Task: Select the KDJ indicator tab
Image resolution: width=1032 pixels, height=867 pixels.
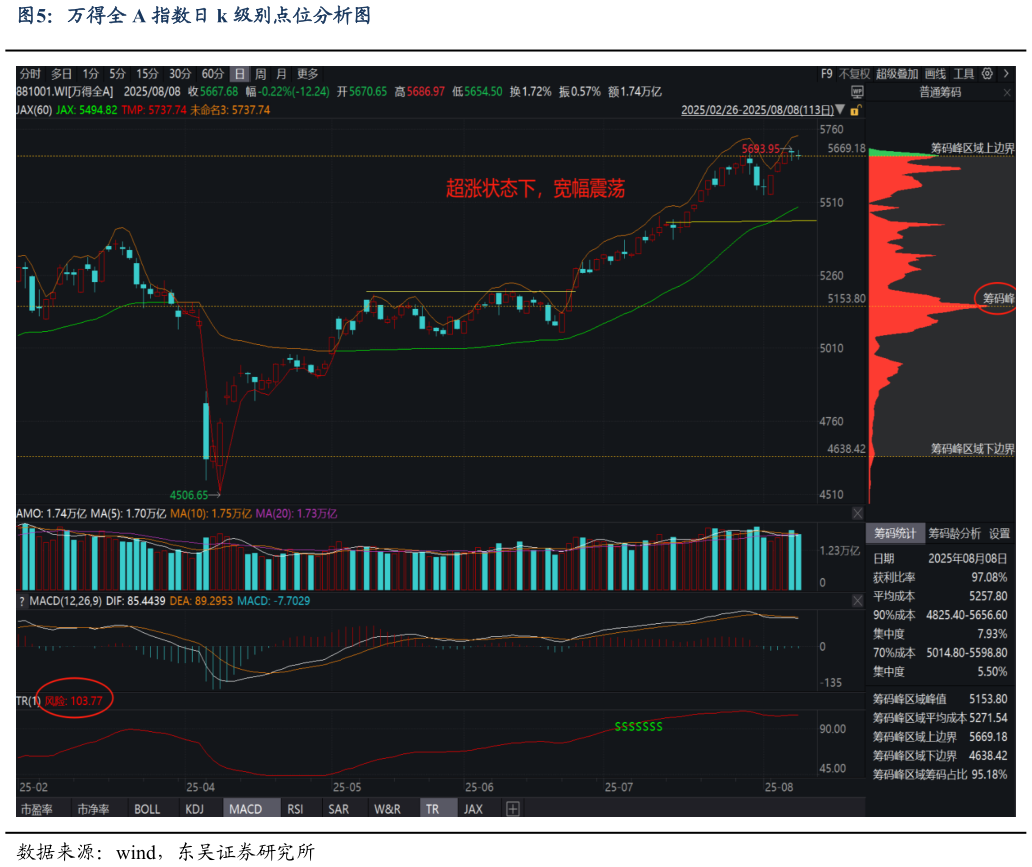Action: (194, 809)
